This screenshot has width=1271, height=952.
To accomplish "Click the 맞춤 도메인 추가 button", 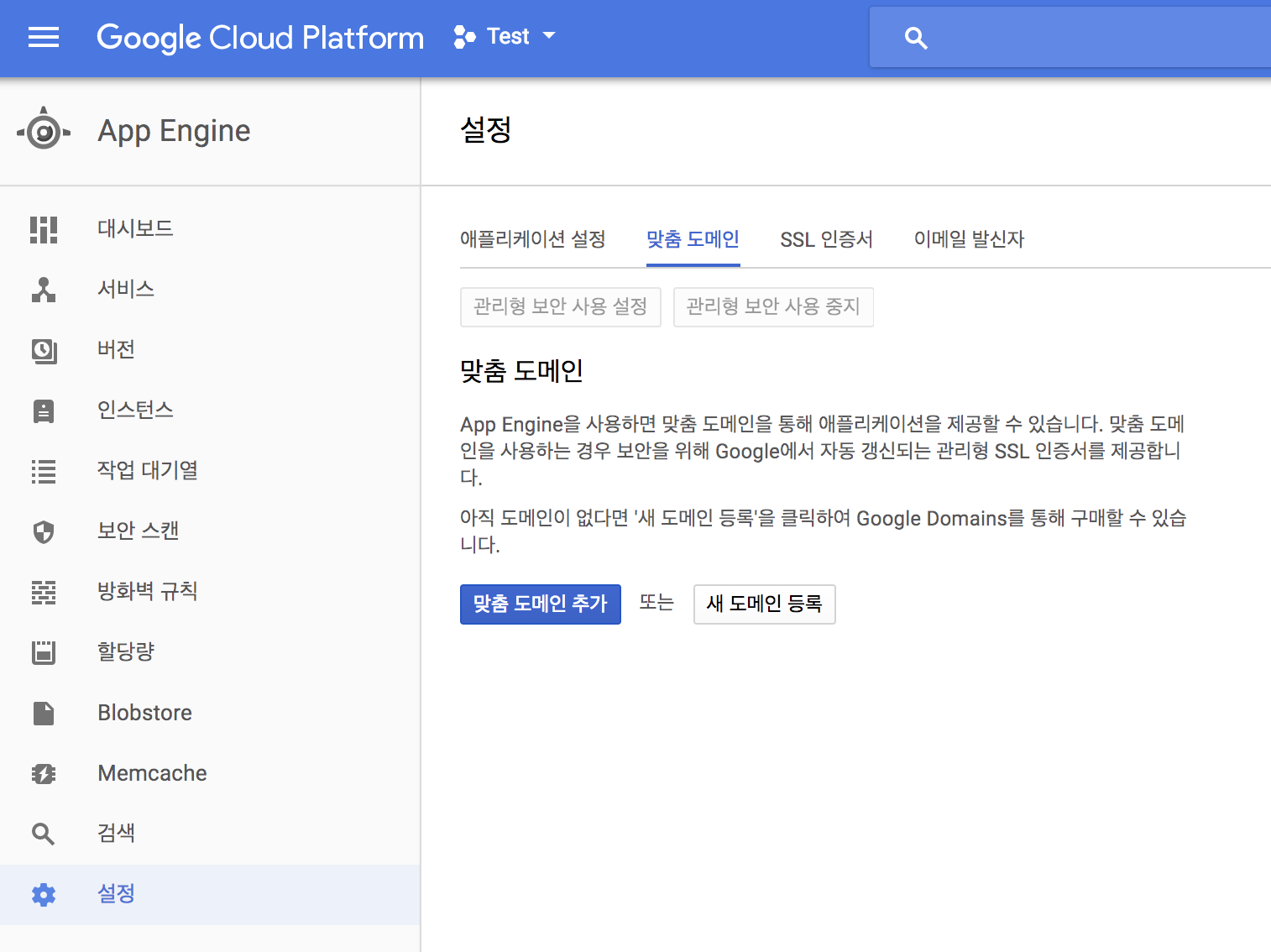I will [541, 604].
